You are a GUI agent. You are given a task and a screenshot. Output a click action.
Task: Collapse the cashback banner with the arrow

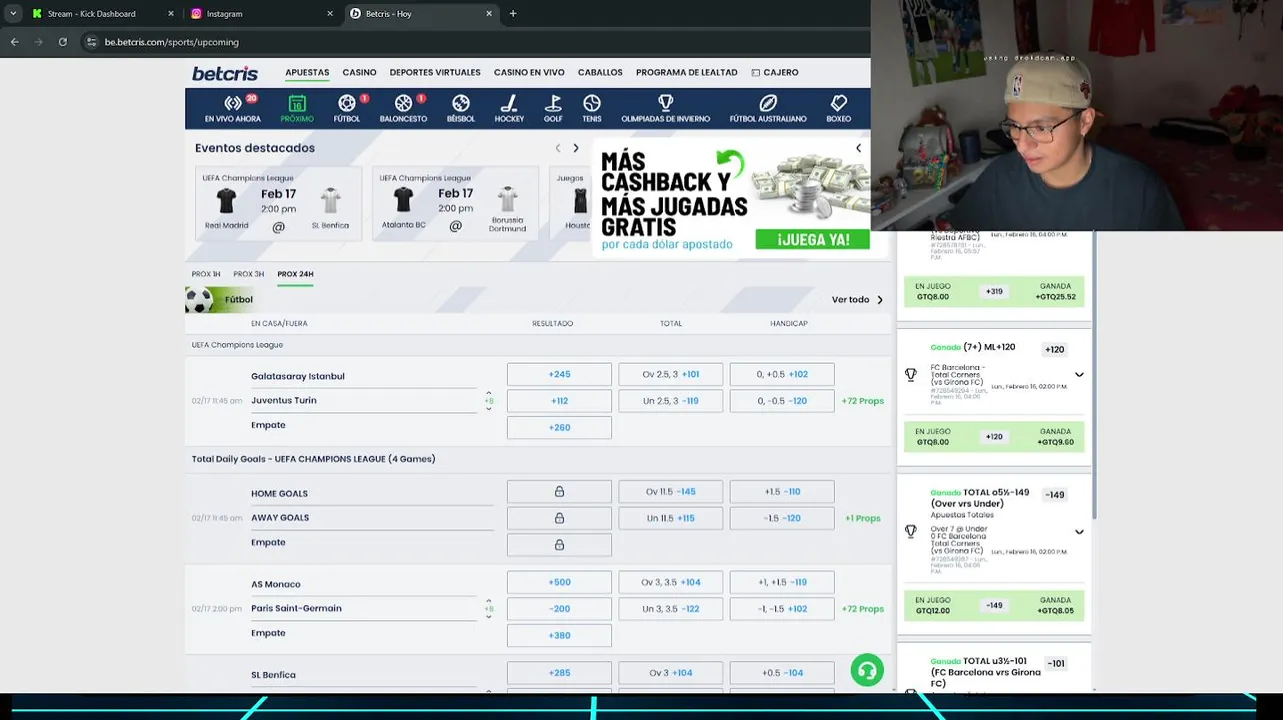tap(858, 148)
